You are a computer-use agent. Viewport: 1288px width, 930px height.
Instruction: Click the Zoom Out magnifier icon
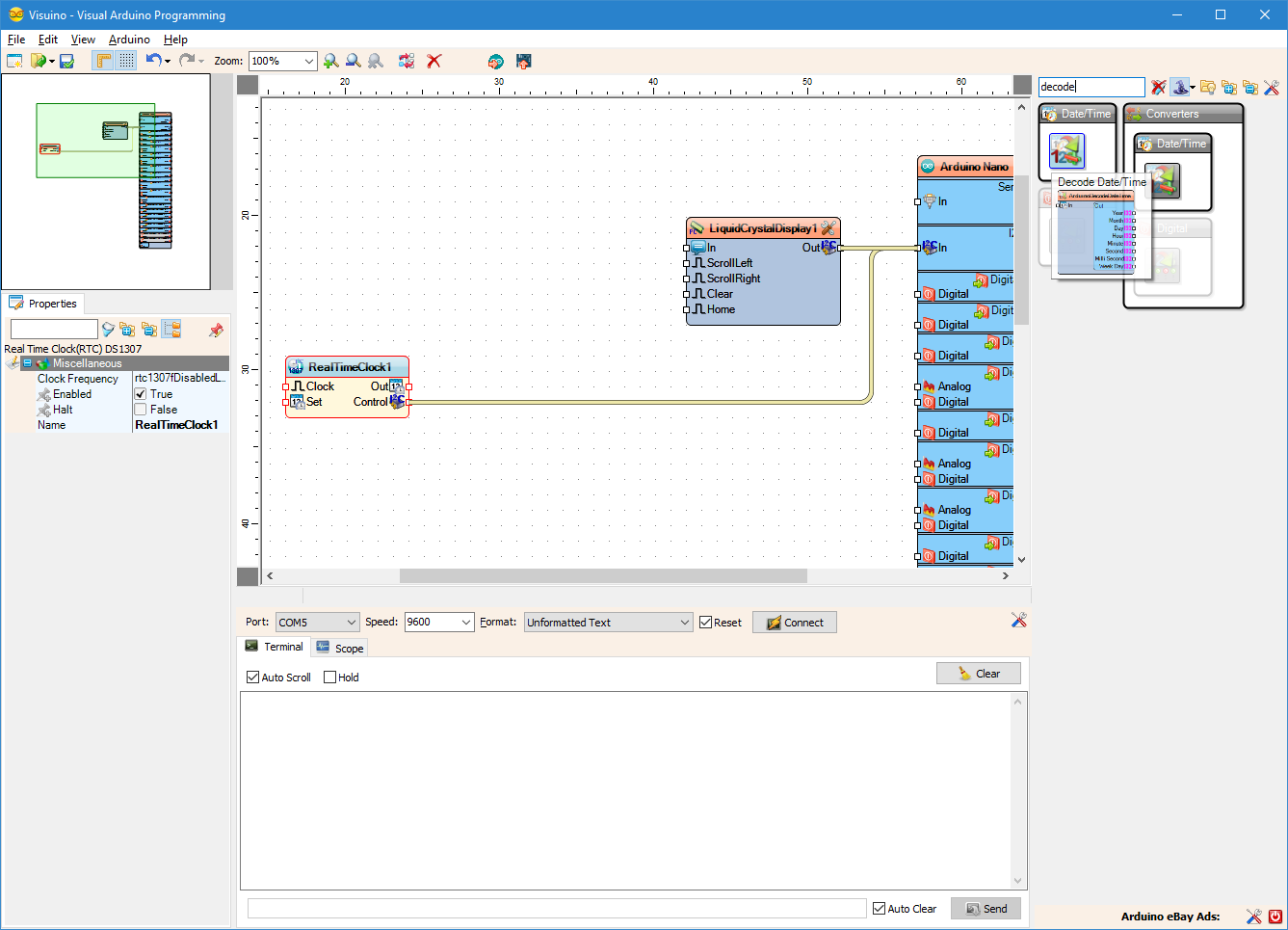354,61
